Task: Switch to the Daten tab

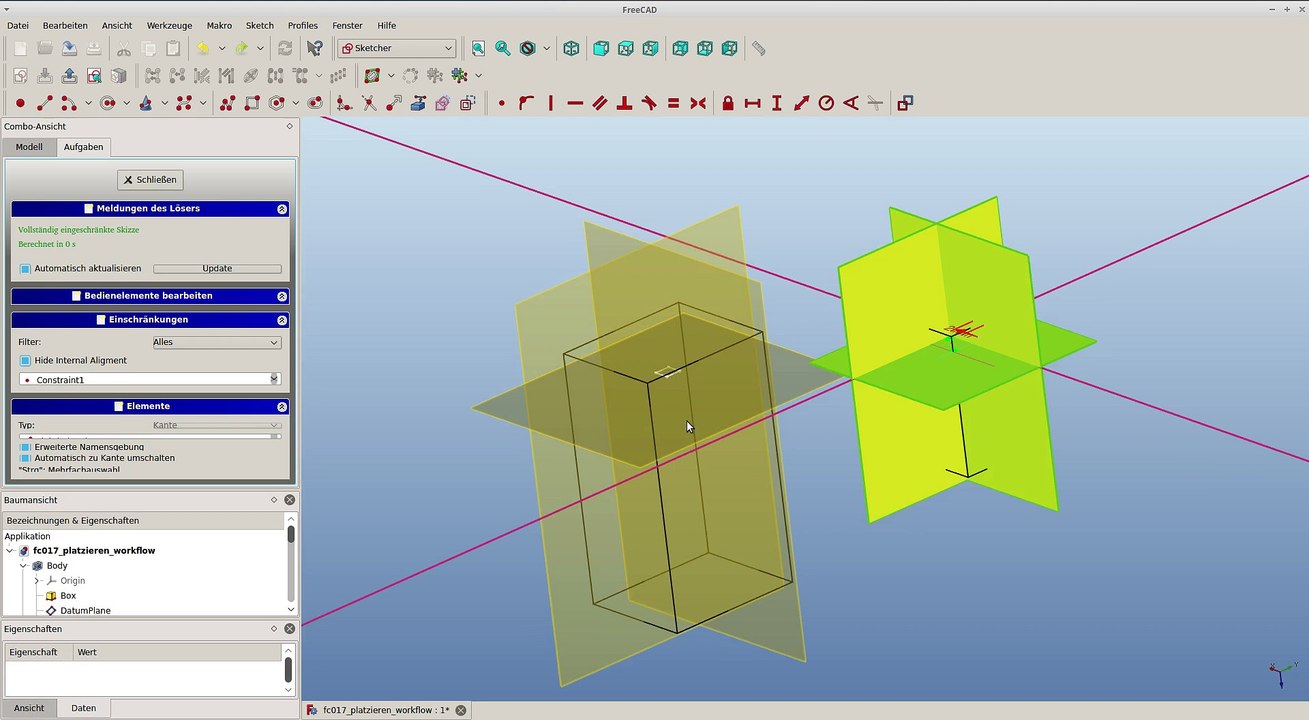Action: coord(84,708)
